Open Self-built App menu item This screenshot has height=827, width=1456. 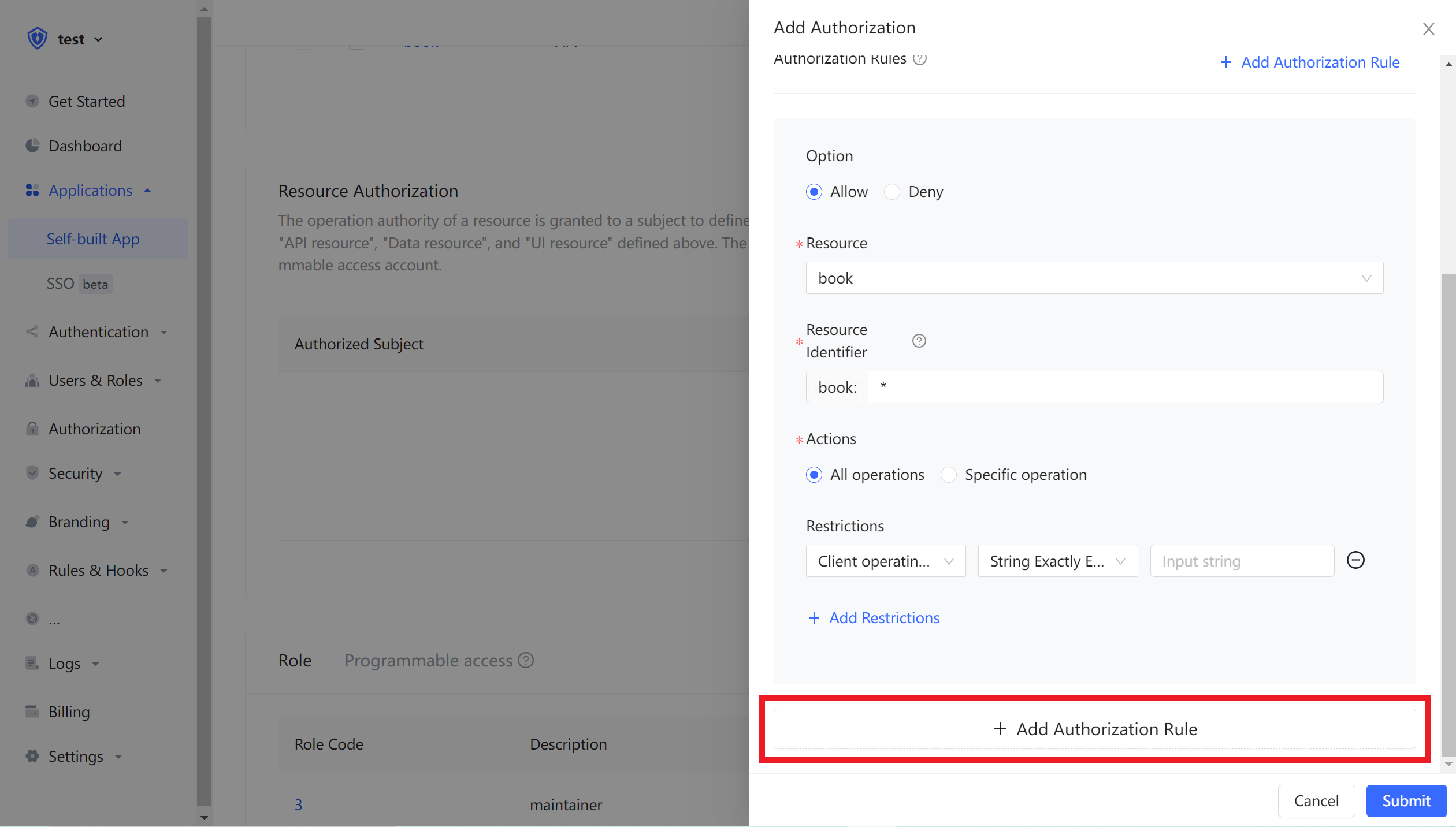coord(93,239)
